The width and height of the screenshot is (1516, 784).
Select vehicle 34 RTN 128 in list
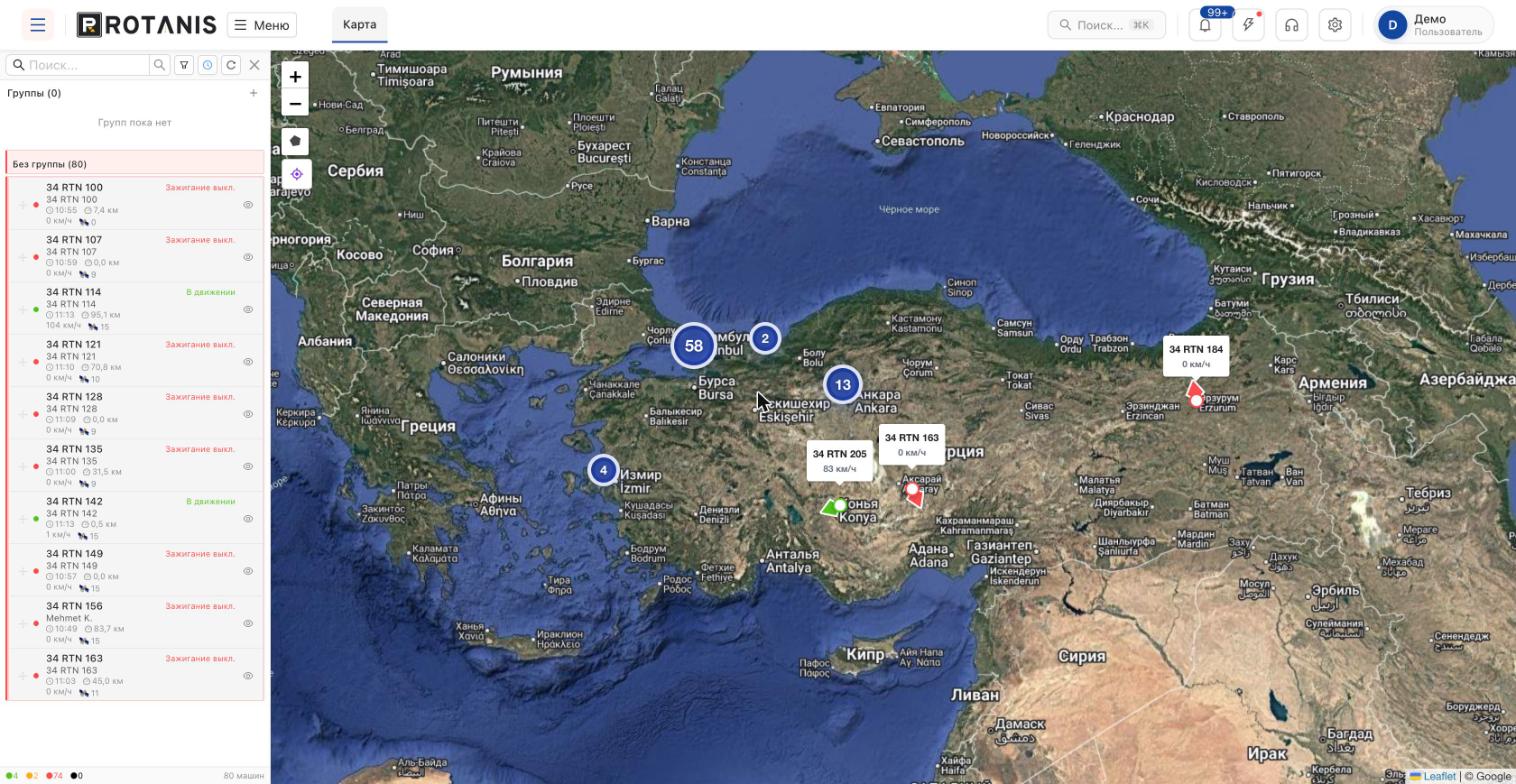pyautogui.click(x=135, y=414)
